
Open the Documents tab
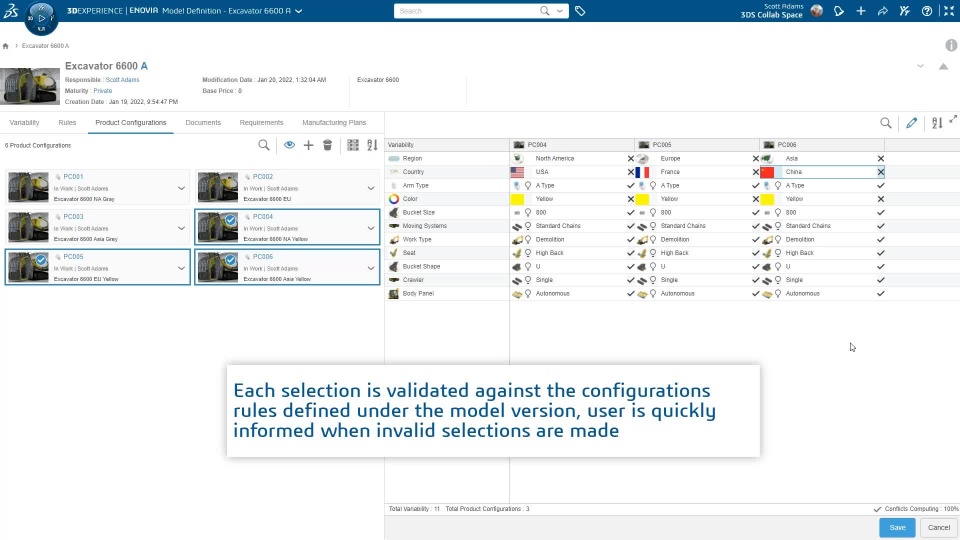203,122
